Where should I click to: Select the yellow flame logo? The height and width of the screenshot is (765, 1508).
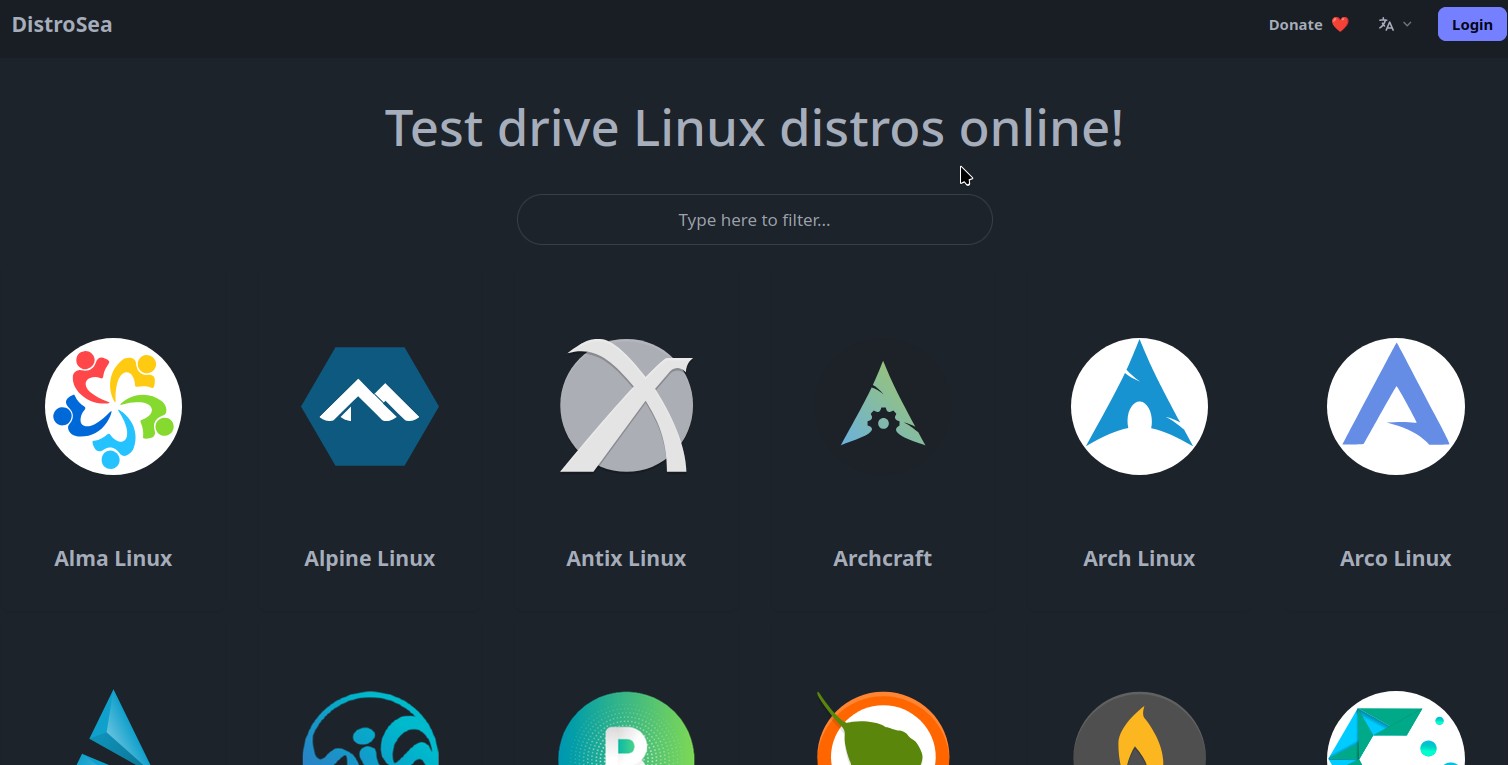tap(1139, 728)
